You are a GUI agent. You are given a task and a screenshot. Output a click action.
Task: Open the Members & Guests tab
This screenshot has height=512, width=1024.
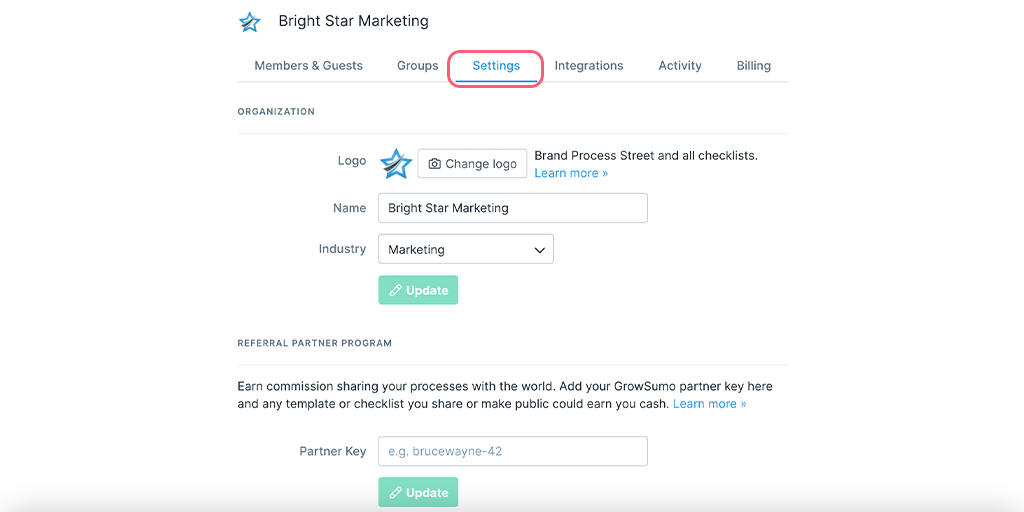tap(308, 65)
